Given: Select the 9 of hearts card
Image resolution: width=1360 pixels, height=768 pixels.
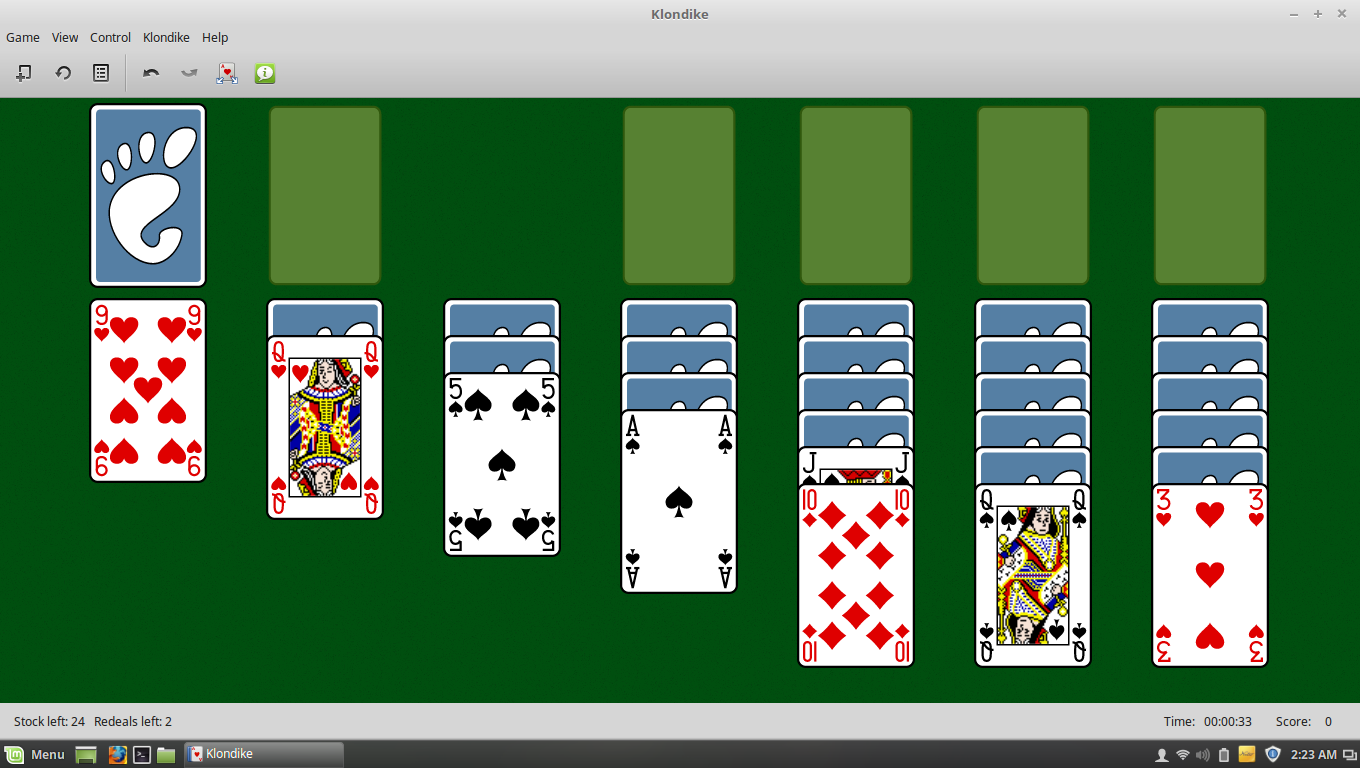Looking at the screenshot, I should coord(148,390).
